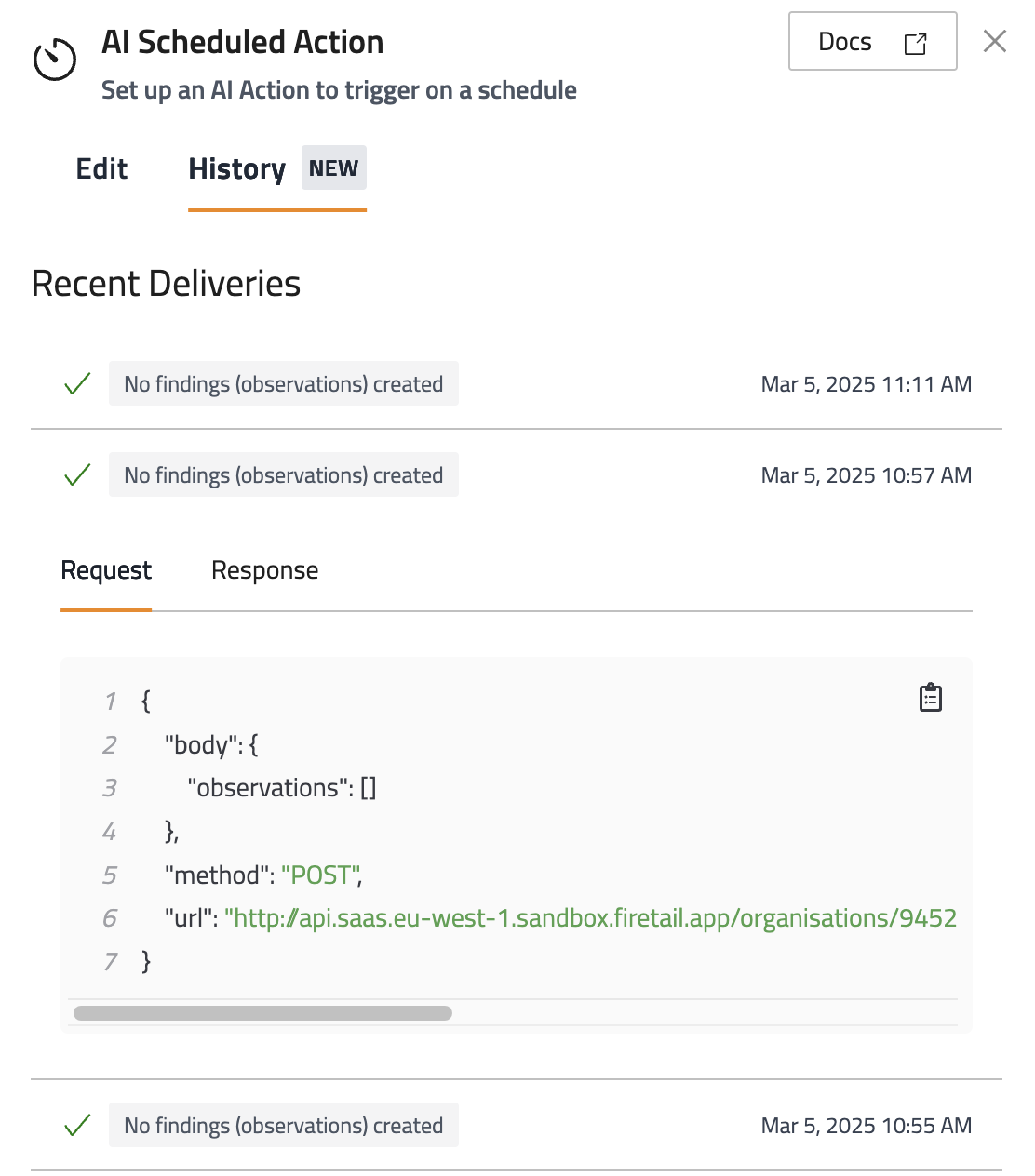The image size is (1035, 1176).
Task: Click green checkmark of the 10:57 AM delivery
Action: 77,474
